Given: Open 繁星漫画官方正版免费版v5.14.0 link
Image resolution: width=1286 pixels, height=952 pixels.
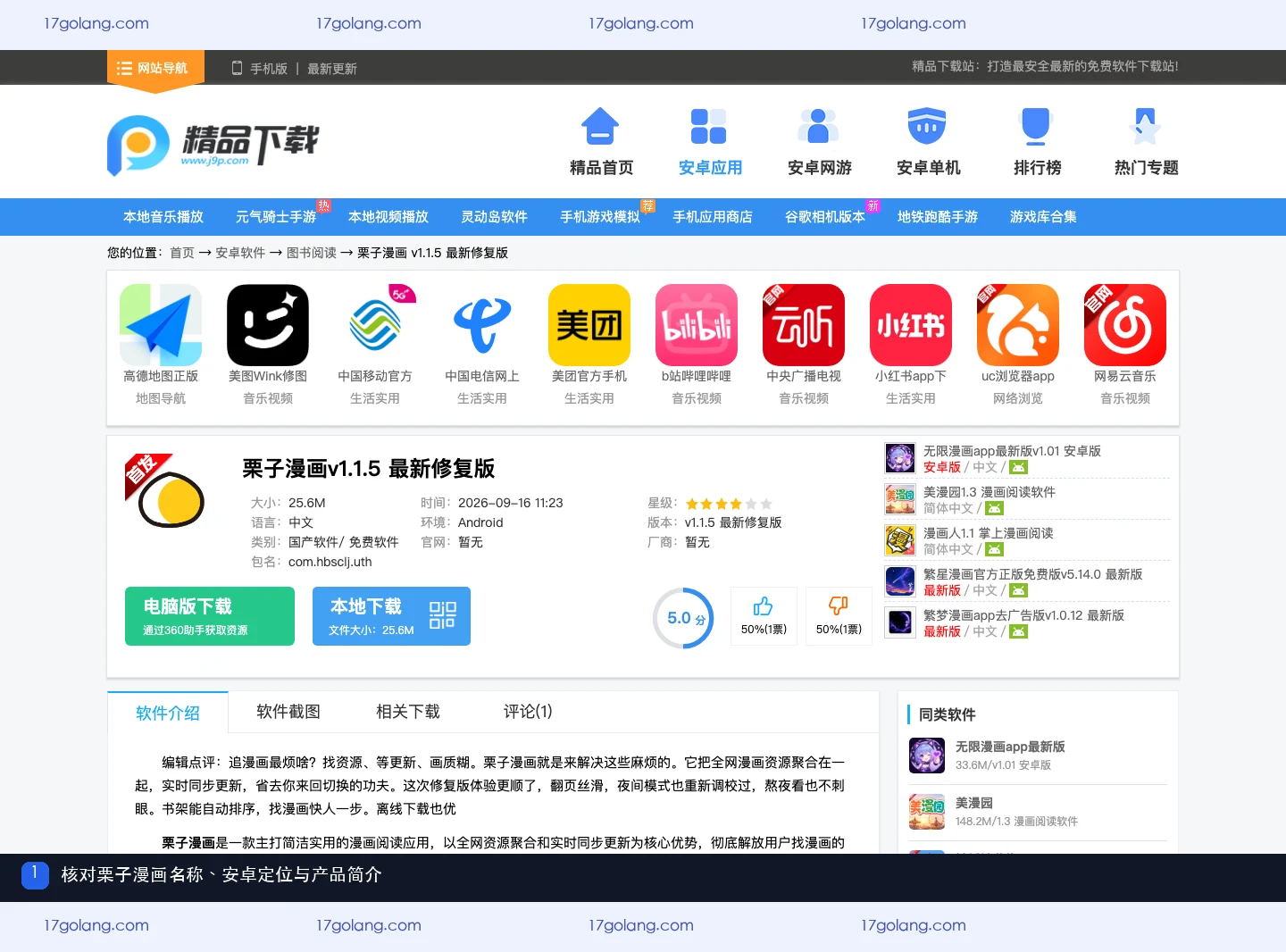Looking at the screenshot, I should [x=1032, y=574].
